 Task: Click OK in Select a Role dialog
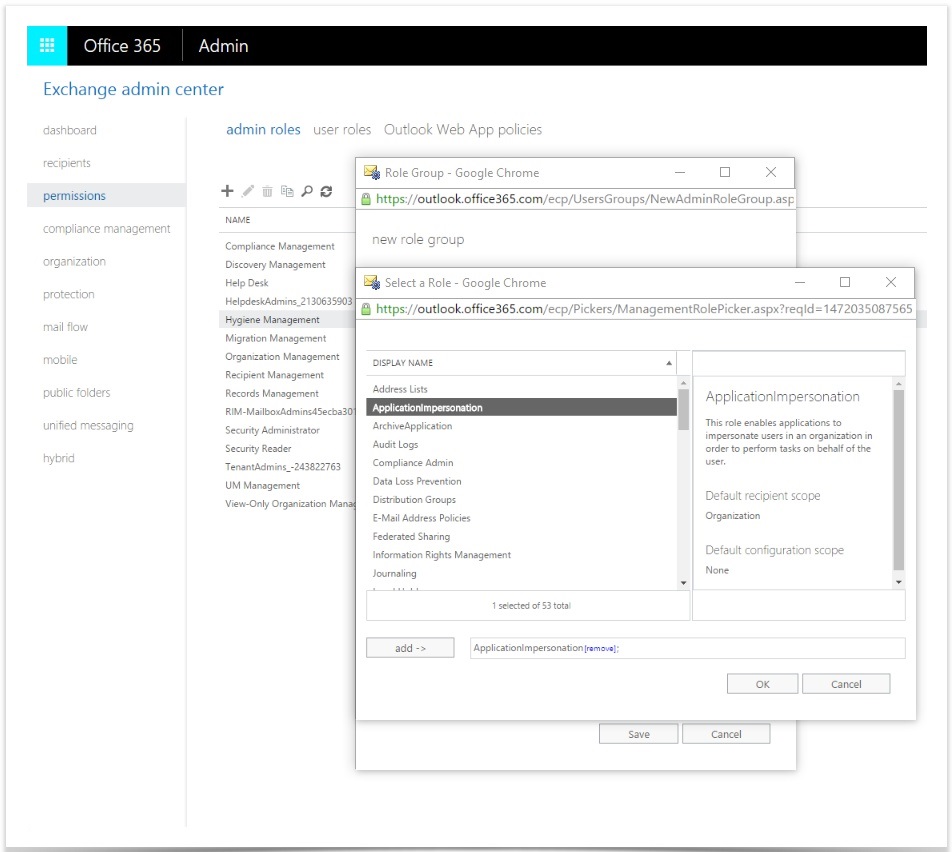763,684
